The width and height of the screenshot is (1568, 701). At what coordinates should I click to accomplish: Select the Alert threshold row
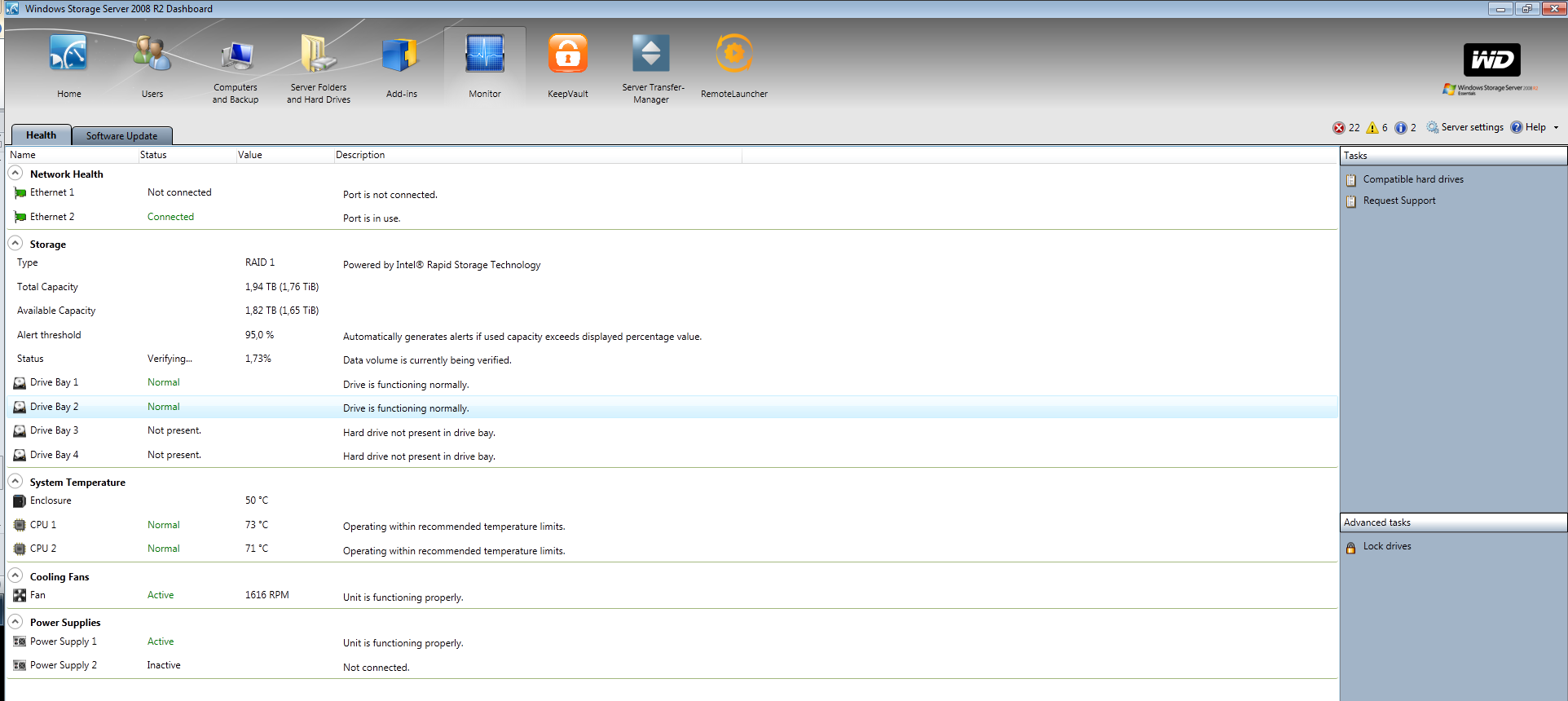pos(672,335)
